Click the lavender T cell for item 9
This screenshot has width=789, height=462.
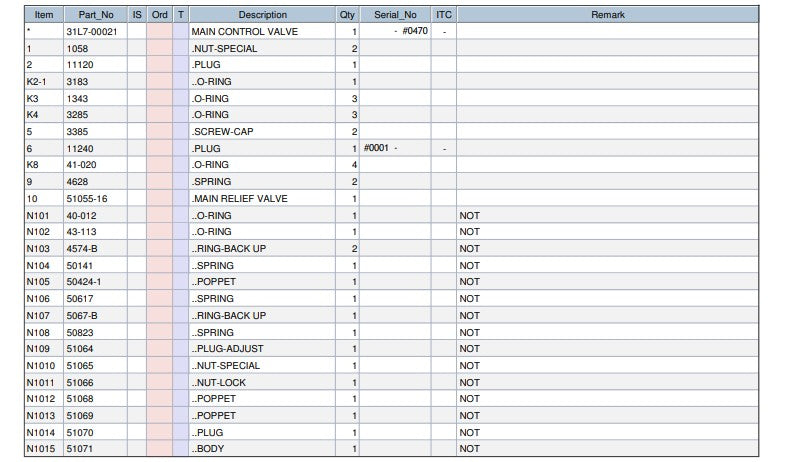[x=181, y=182]
